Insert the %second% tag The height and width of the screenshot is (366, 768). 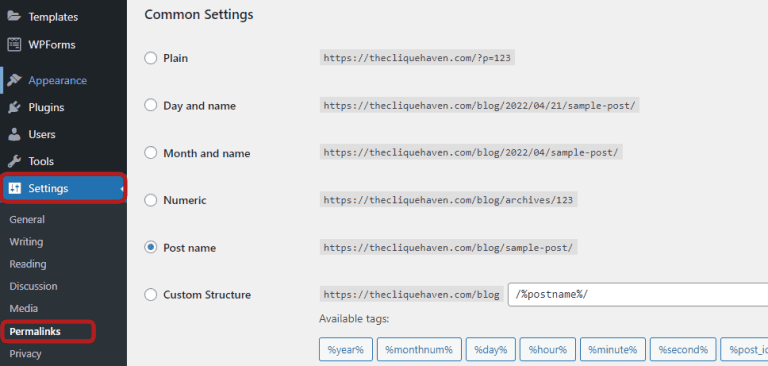(683, 349)
